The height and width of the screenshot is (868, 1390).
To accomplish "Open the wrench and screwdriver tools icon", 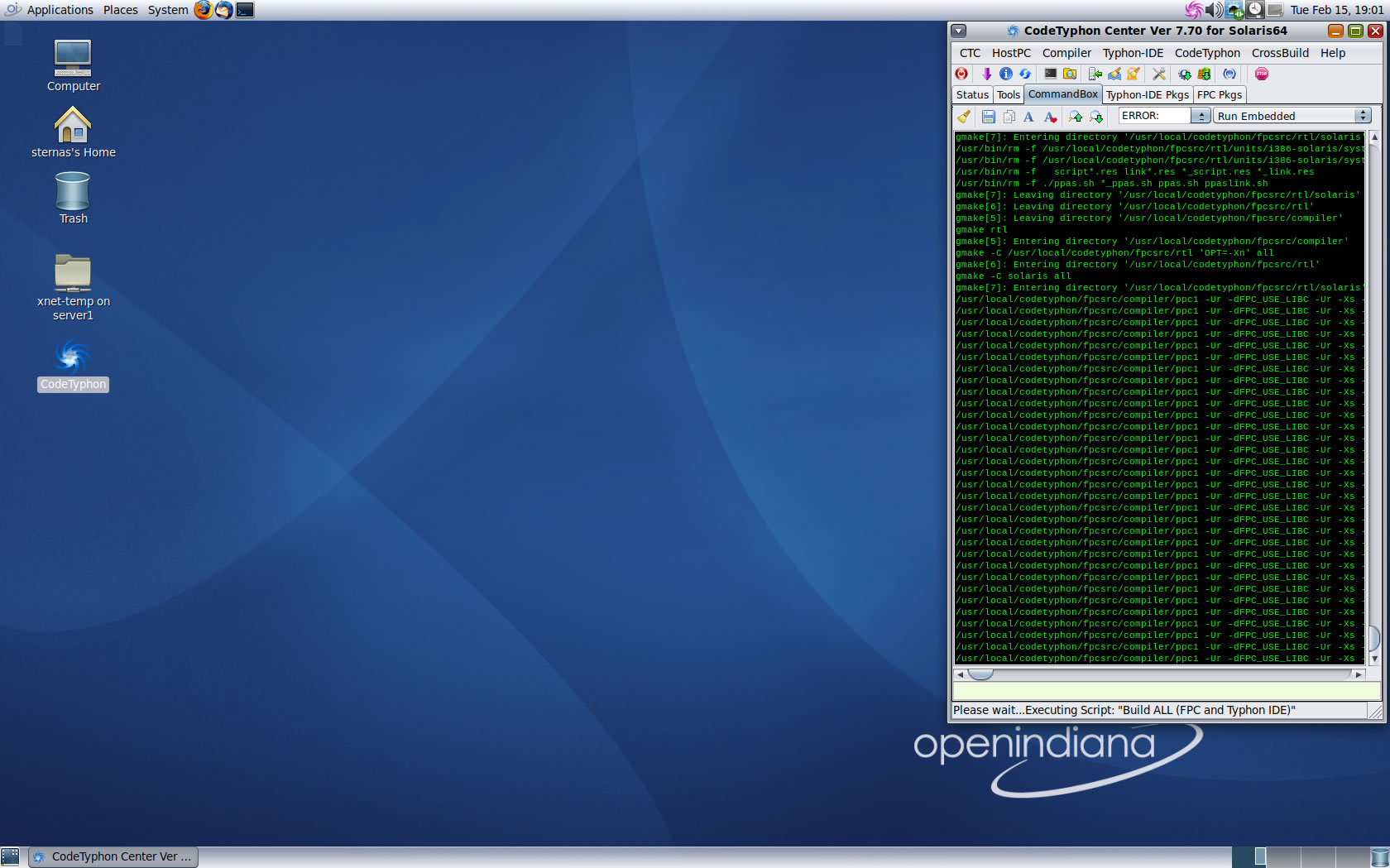I will (1159, 74).
